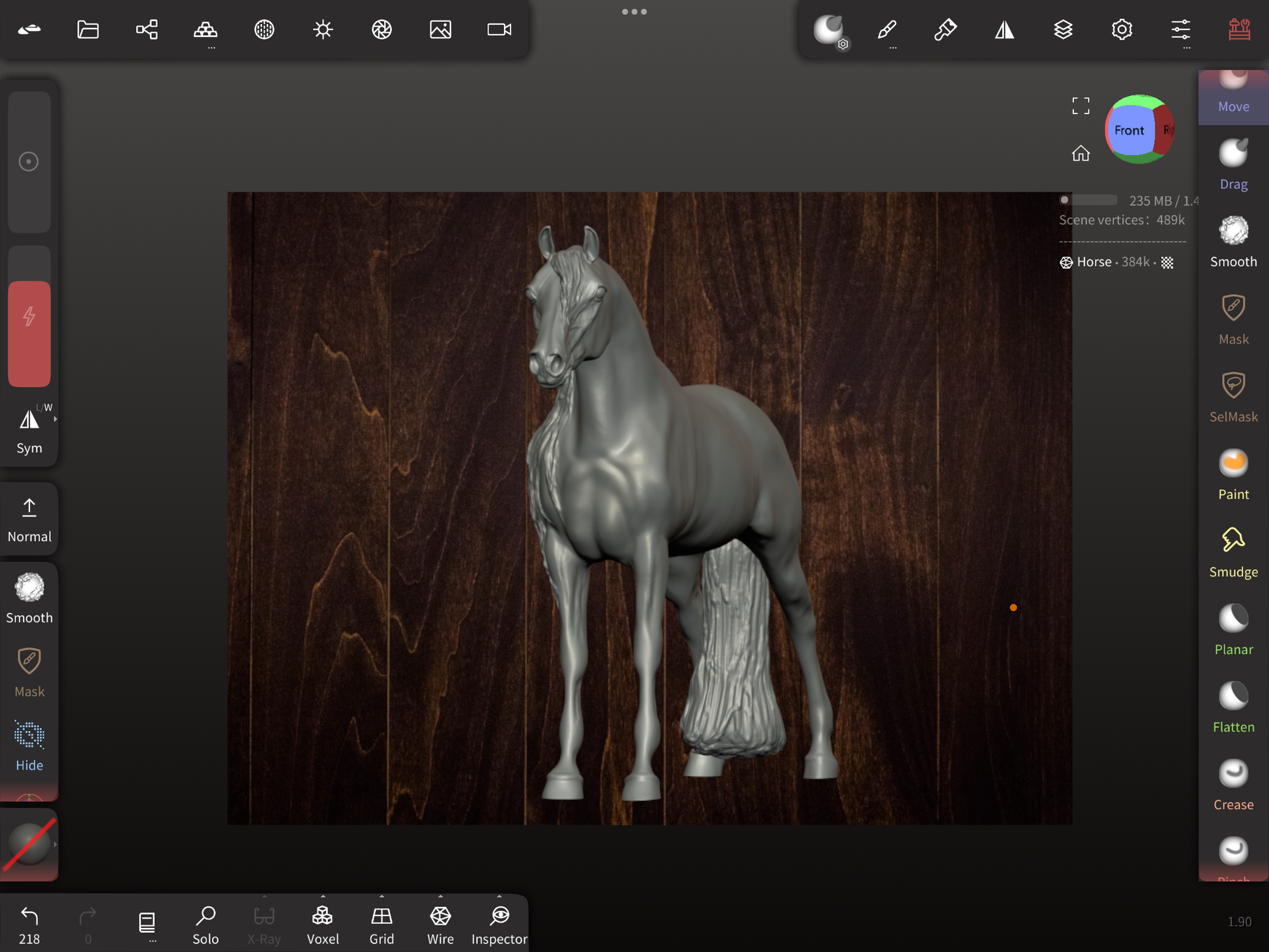The height and width of the screenshot is (952, 1269).
Task: Open the Files folder menu
Action: (x=88, y=30)
